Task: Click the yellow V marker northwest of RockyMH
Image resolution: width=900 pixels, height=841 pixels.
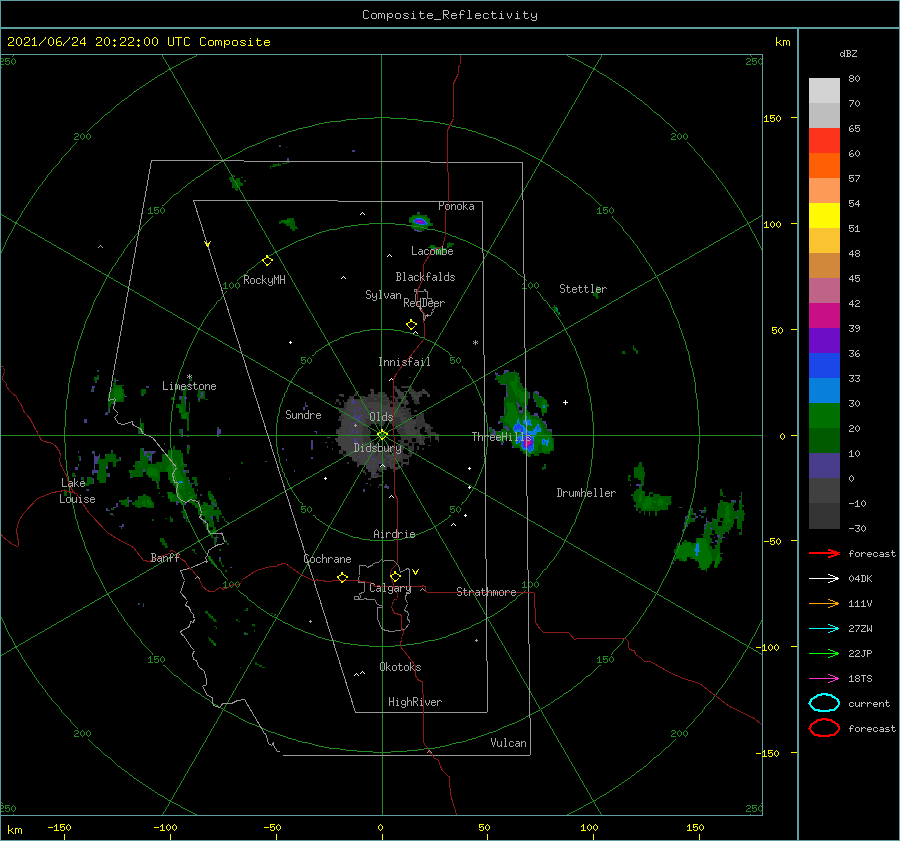Action: pos(208,244)
